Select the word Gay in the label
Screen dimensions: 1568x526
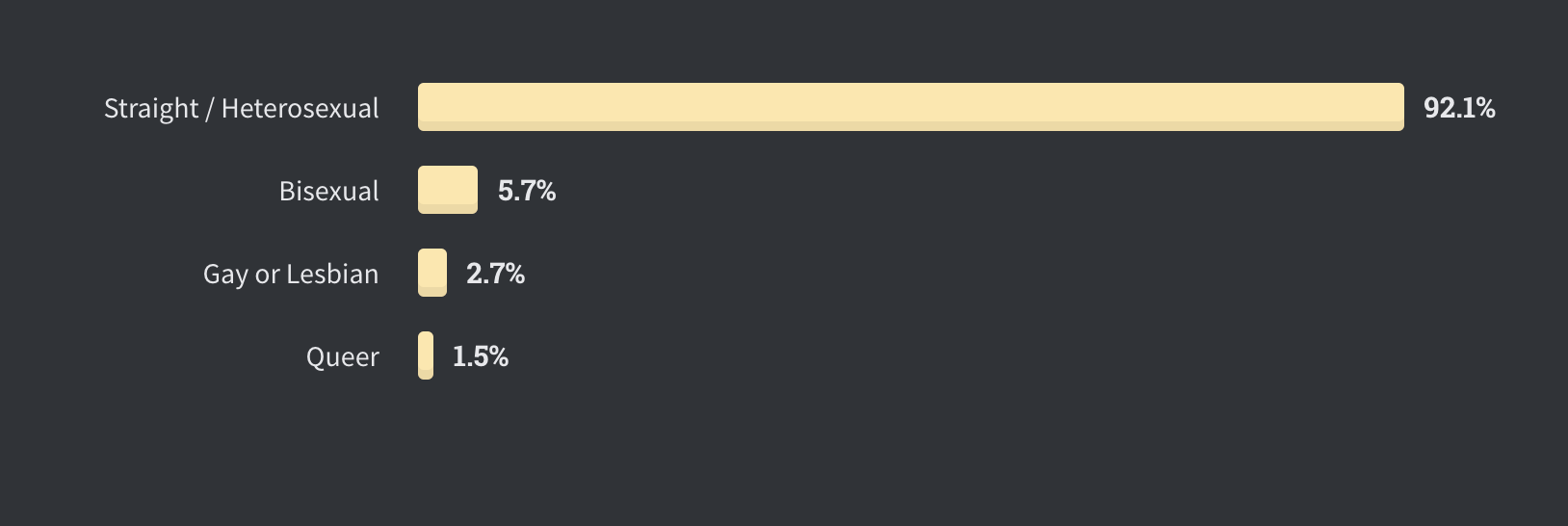[x=225, y=276]
